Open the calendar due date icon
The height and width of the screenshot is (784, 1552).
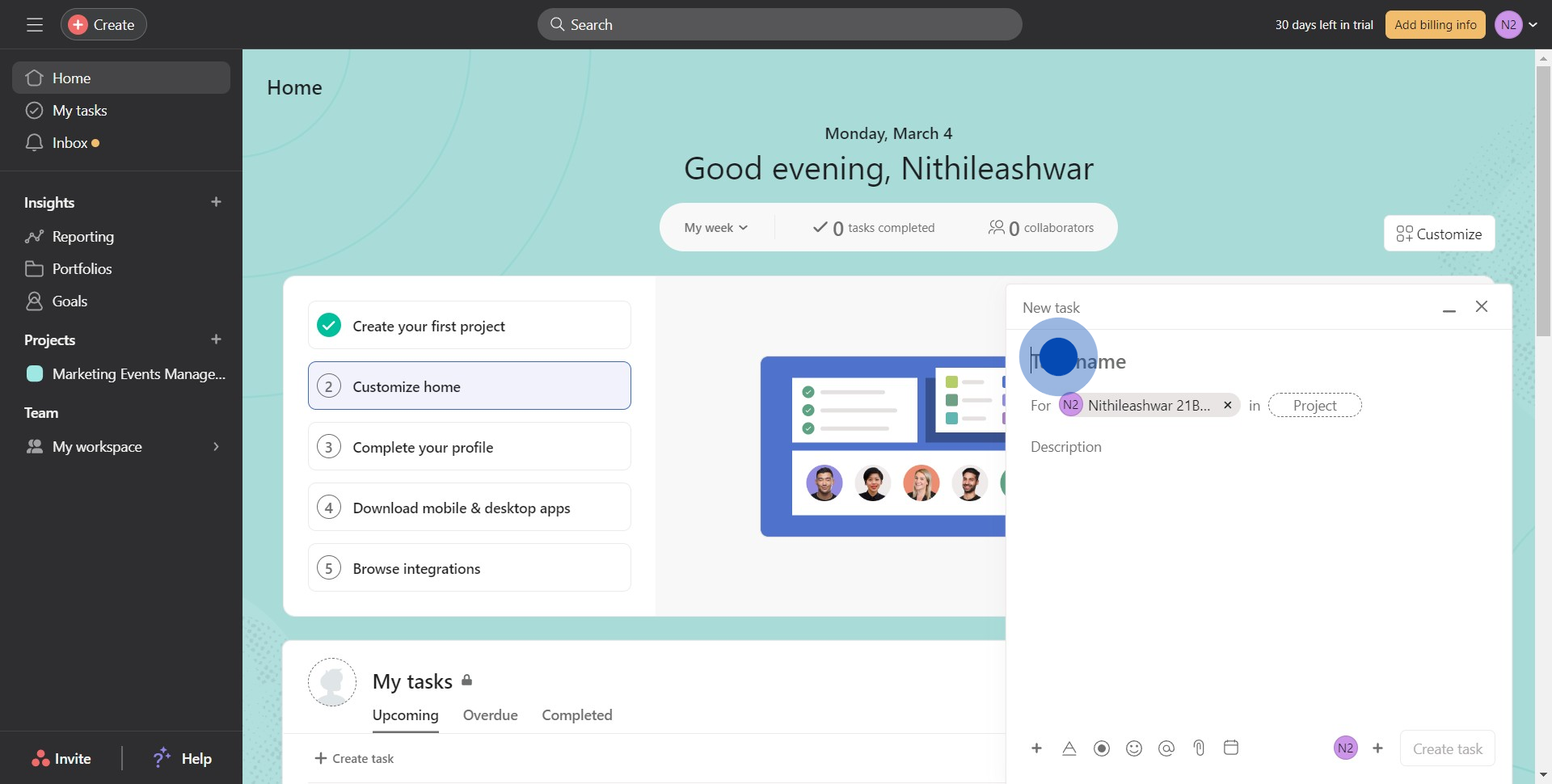click(x=1231, y=748)
